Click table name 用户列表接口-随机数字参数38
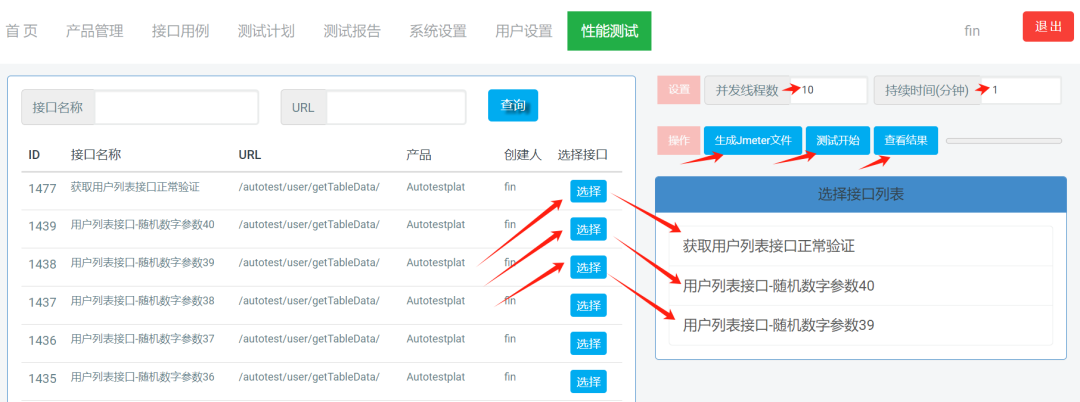 (x=143, y=301)
